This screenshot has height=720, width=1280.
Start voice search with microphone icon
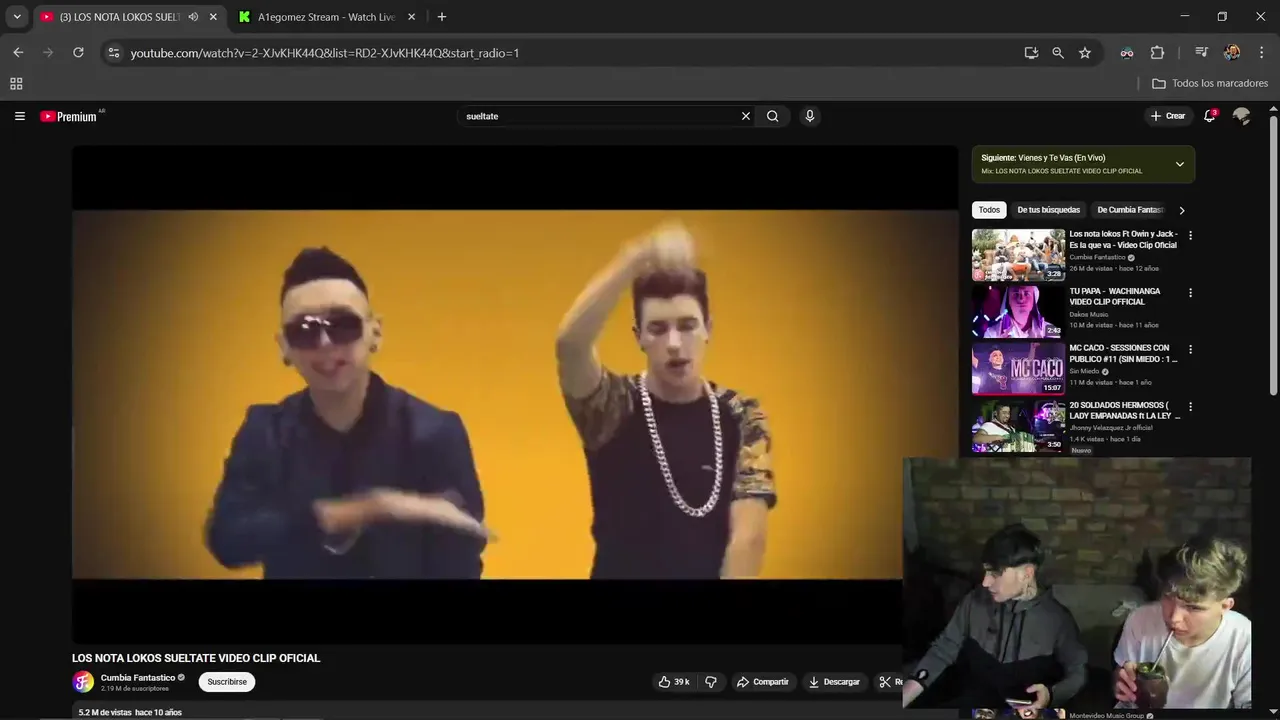pyautogui.click(x=810, y=116)
